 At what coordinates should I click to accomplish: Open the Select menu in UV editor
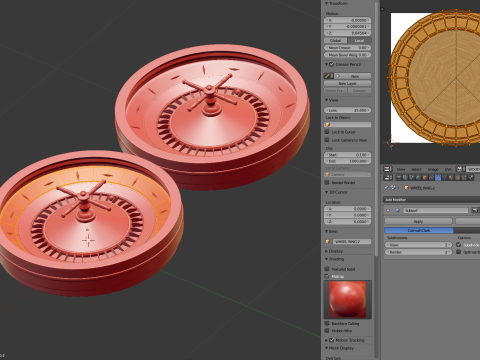click(416, 169)
